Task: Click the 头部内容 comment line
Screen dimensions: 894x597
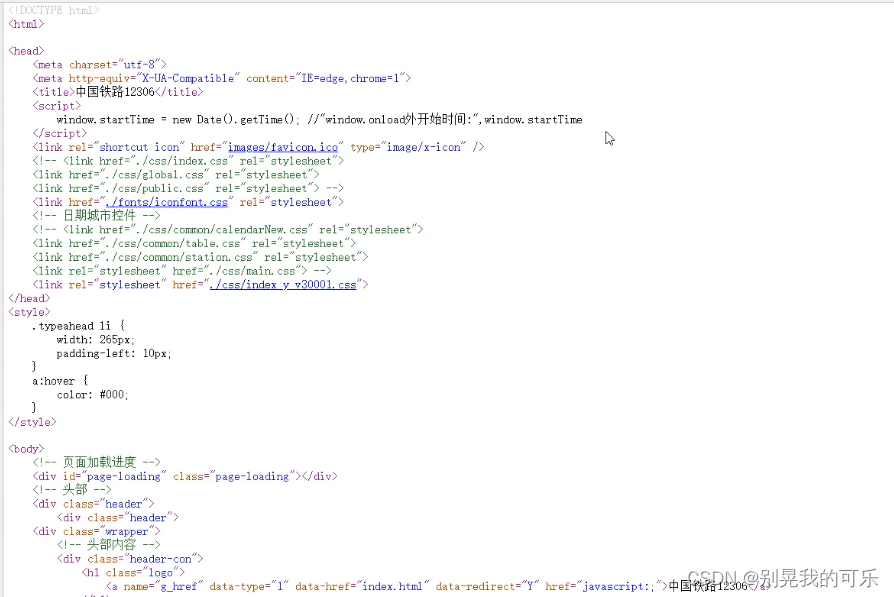Action: (108, 545)
